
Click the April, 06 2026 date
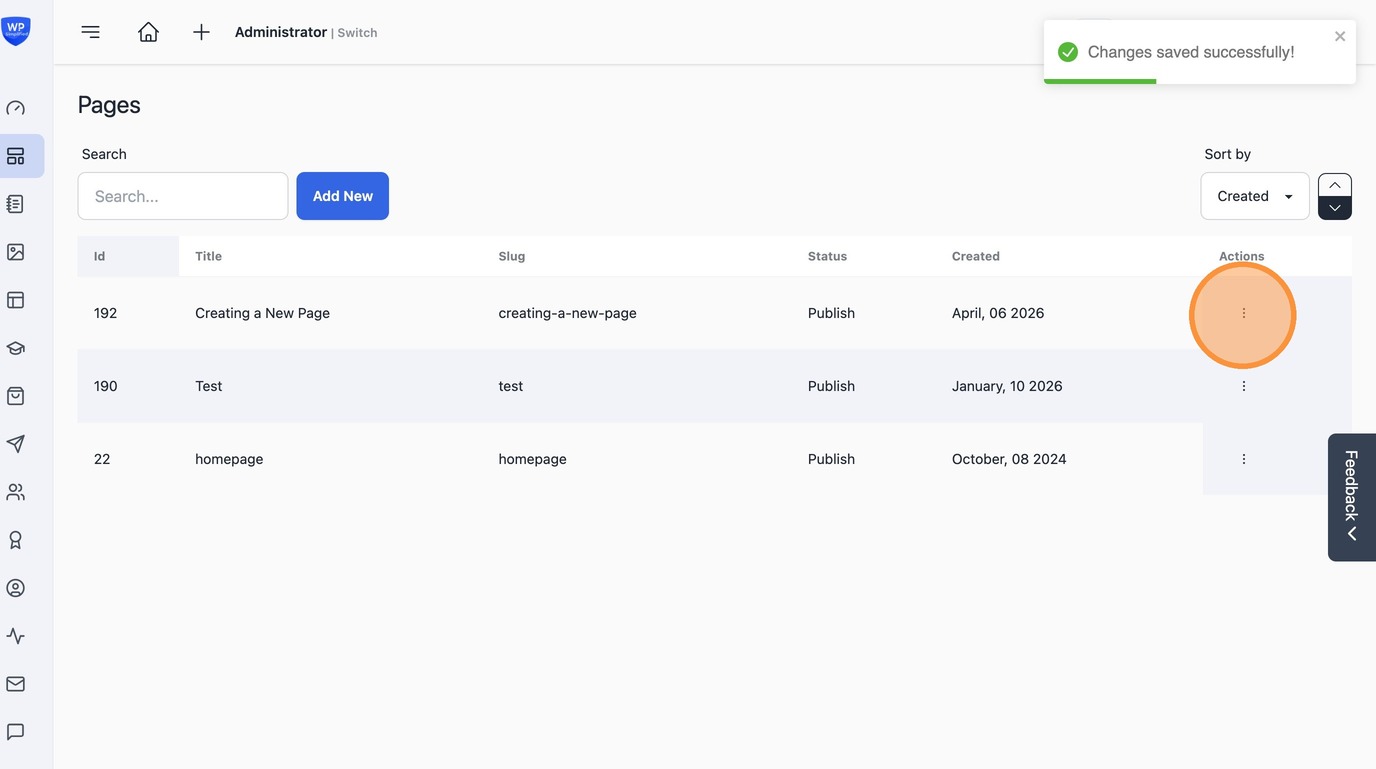(x=998, y=313)
